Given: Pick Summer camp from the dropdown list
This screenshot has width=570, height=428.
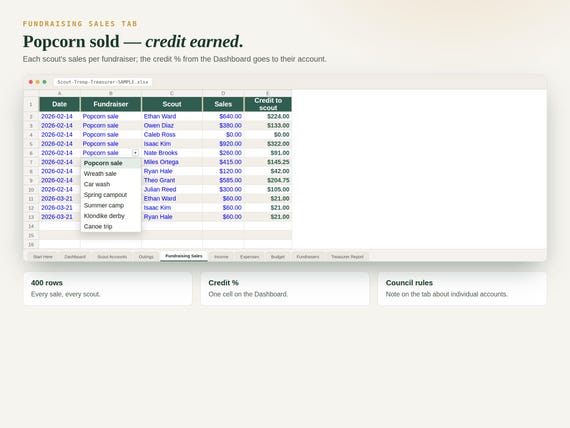Looking at the screenshot, I should click(x=111, y=205).
